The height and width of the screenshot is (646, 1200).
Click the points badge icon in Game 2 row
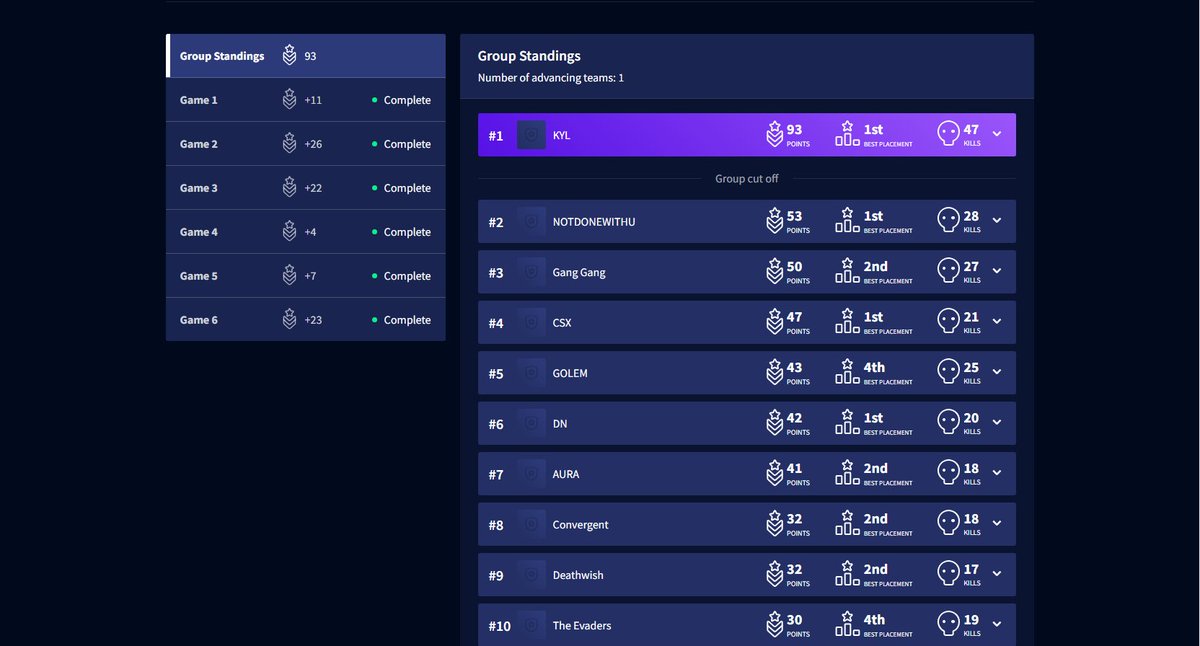289,144
